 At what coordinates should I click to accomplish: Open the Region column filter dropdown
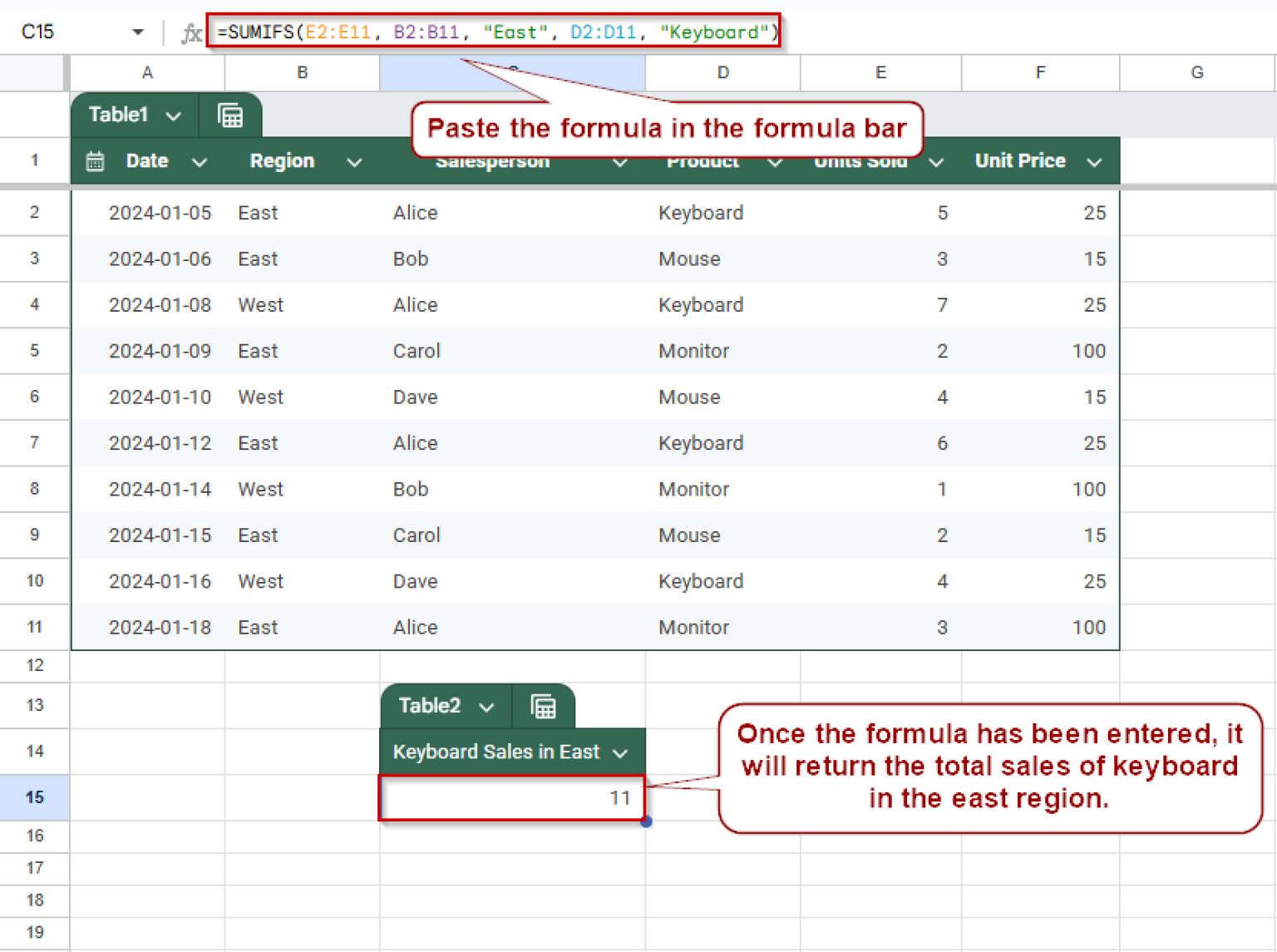coord(354,162)
